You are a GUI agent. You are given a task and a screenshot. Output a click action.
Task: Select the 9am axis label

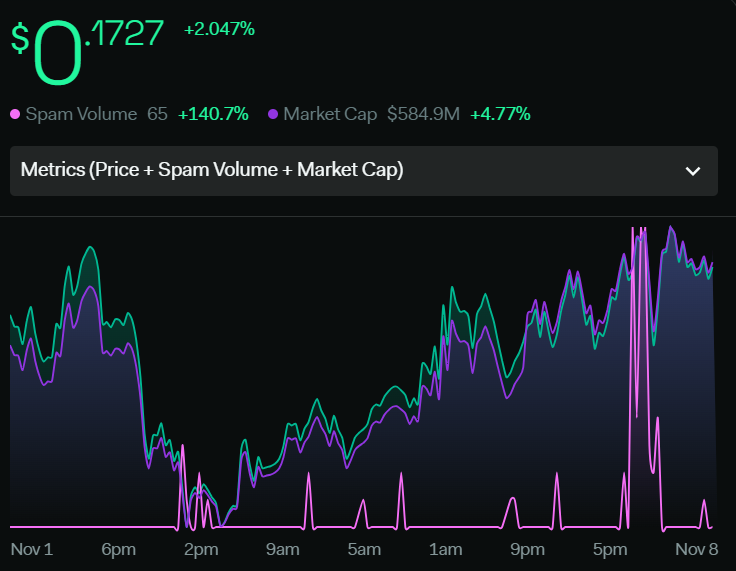tap(283, 550)
